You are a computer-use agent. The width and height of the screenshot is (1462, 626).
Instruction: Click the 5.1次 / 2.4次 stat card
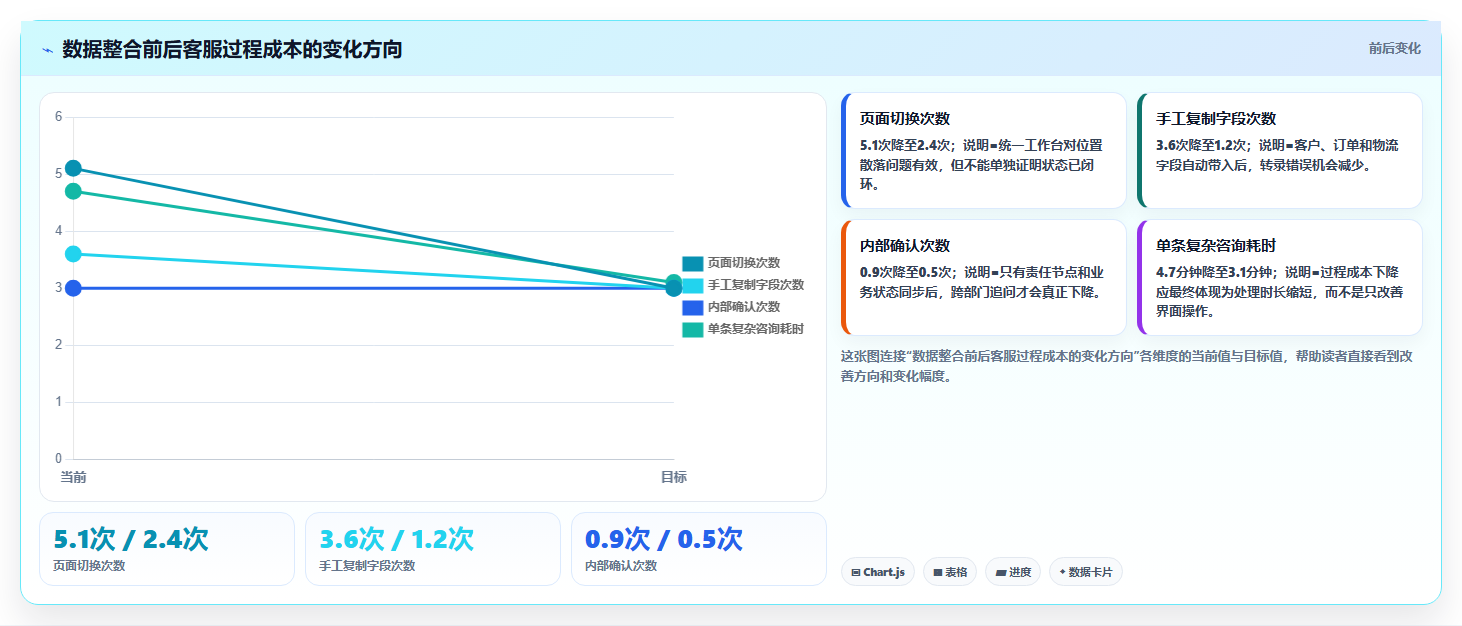tap(167, 549)
